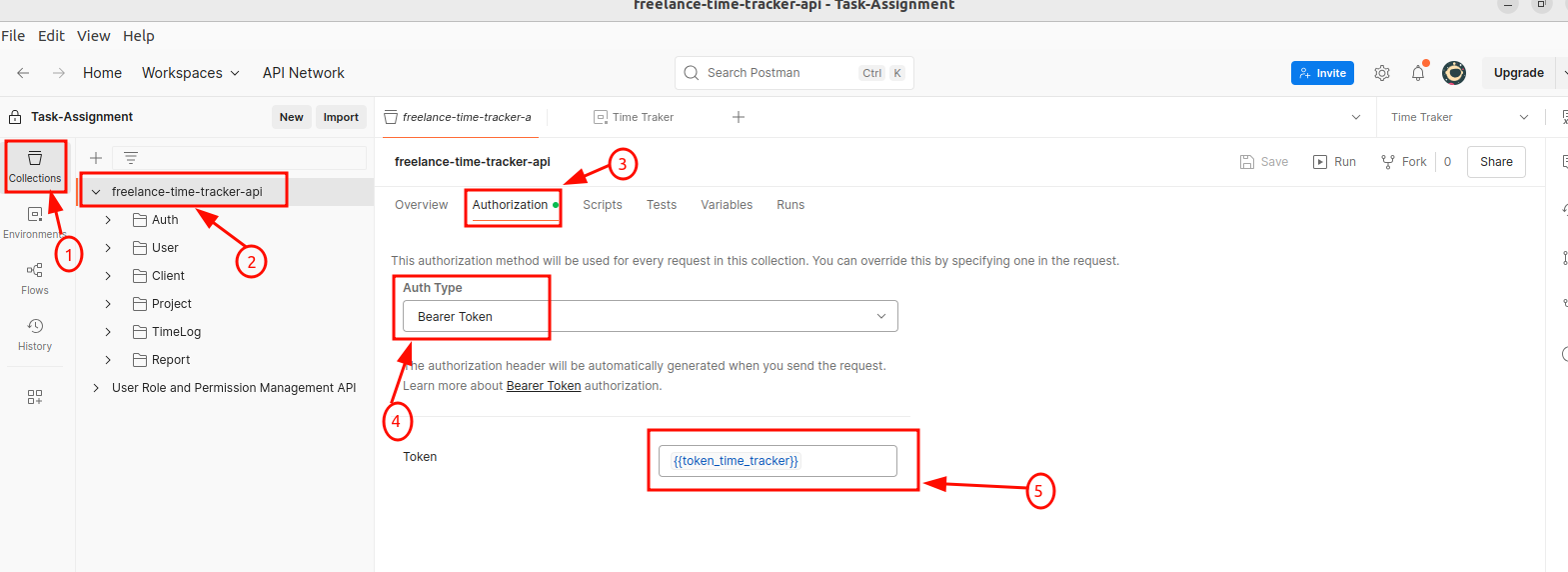Select the Project folder row

225,304
